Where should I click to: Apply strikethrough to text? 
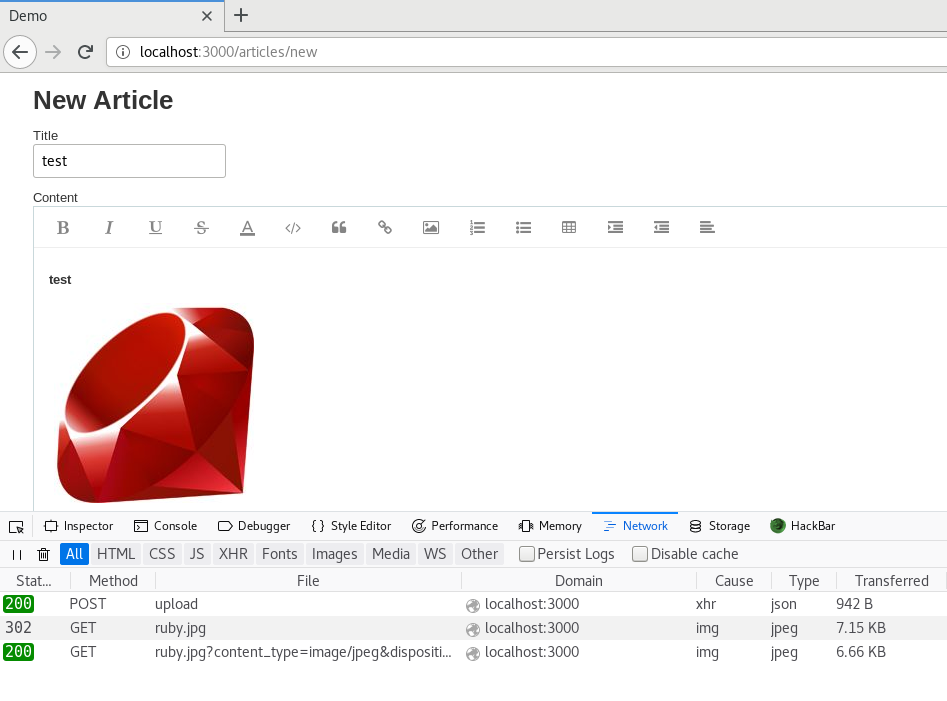pyautogui.click(x=201, y=228)
